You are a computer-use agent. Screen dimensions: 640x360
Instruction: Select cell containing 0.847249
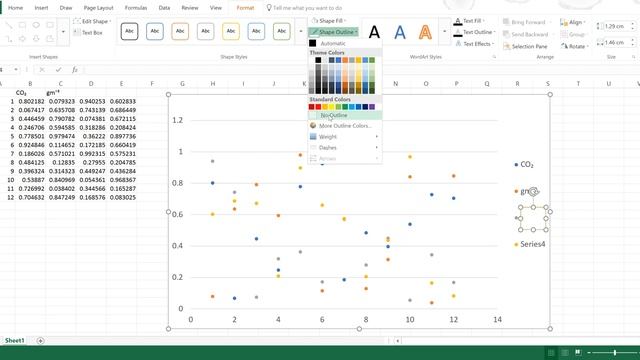click(61, 197)
